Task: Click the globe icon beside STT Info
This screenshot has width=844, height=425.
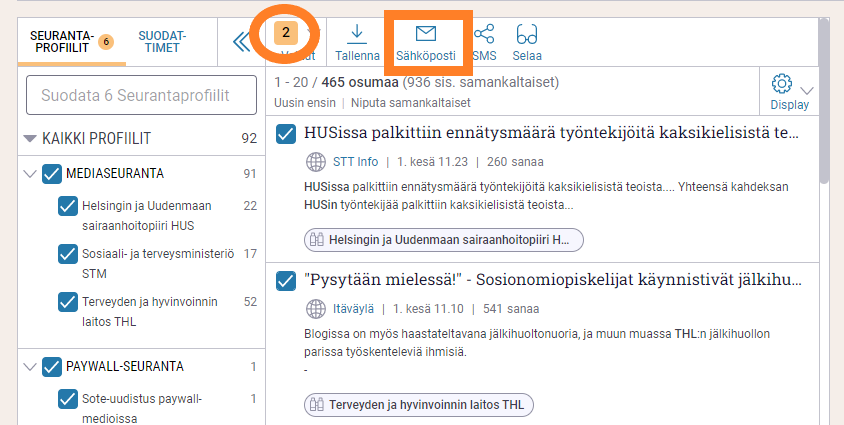Action: point(315,162)
